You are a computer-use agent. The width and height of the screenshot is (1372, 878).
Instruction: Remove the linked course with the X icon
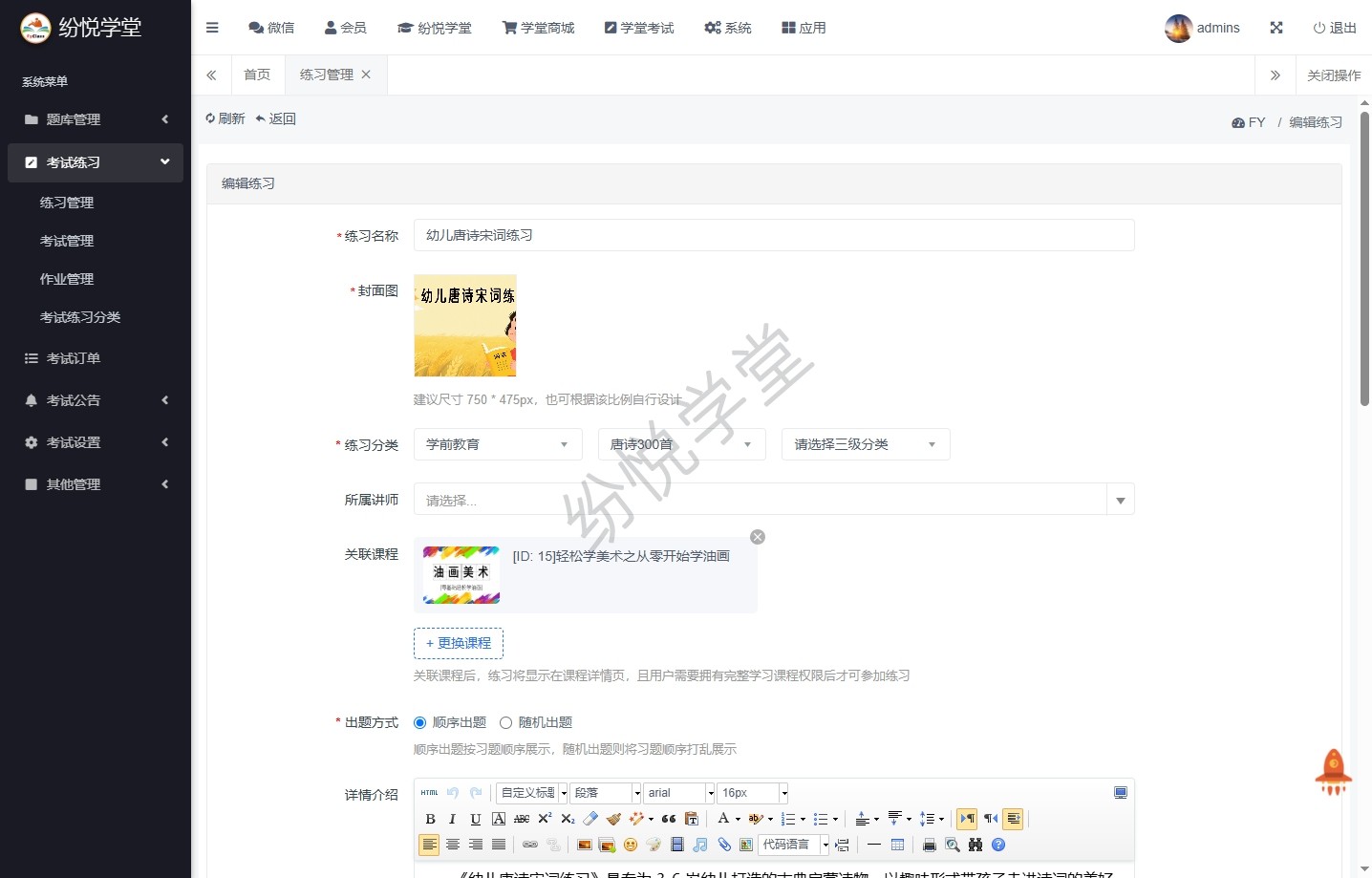(758, 537)
